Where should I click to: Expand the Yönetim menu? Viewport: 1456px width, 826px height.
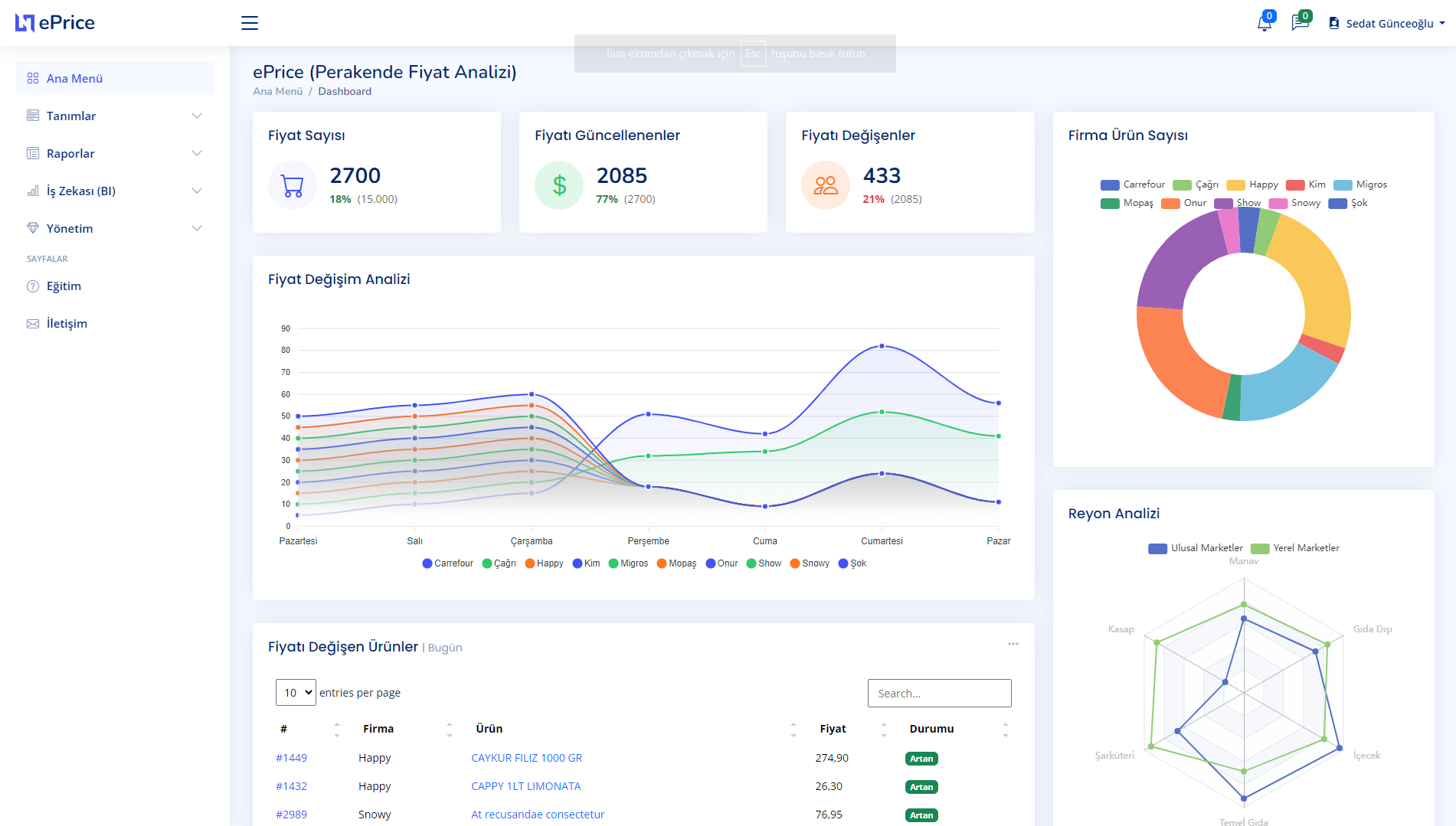(115, 228)
